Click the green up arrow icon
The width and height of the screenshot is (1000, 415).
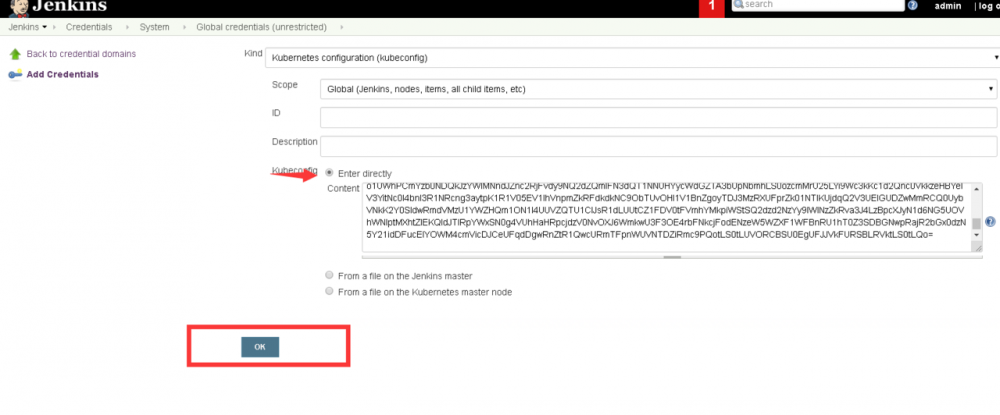[x=15, y=54]
